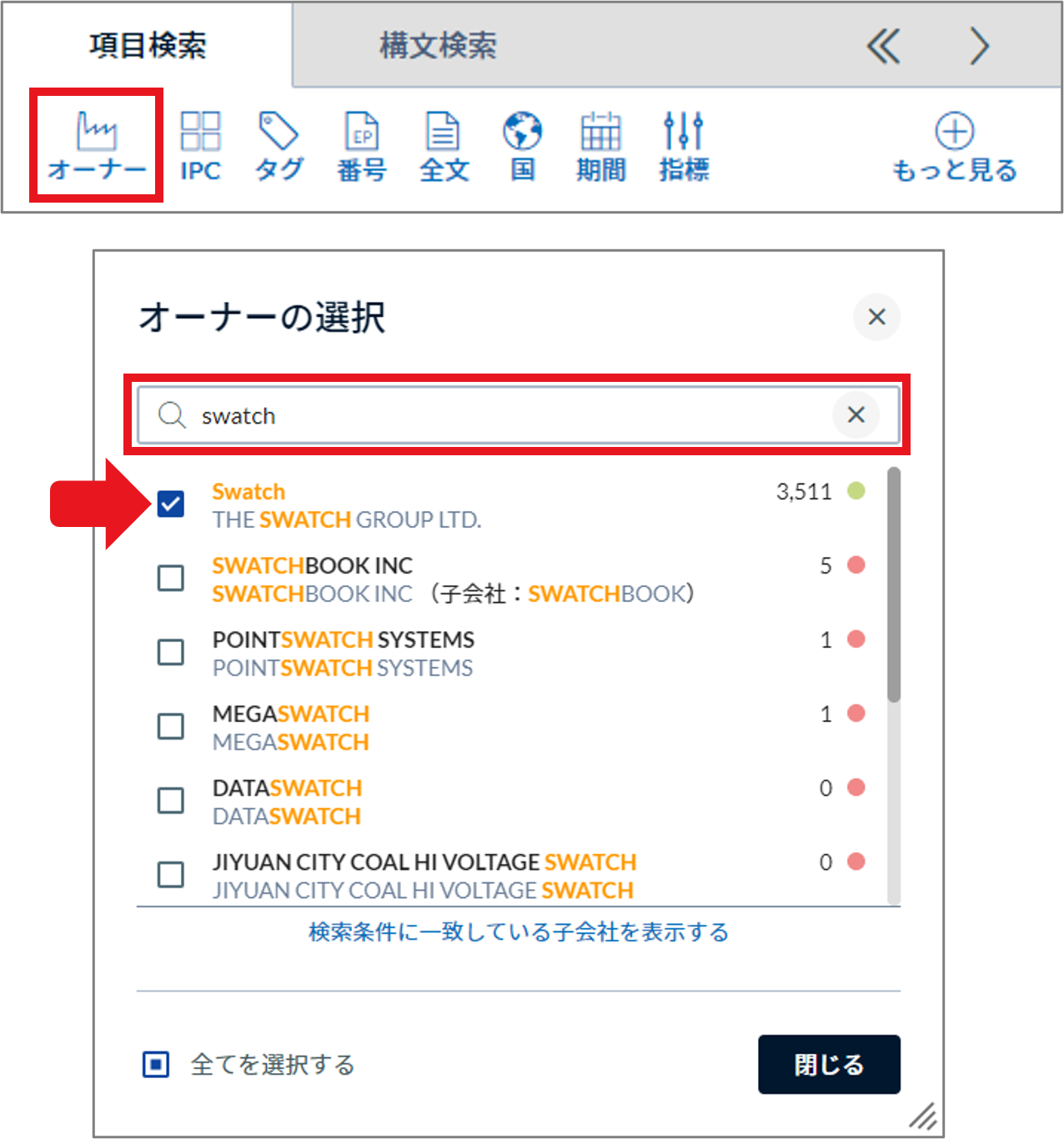Switch to the 項目検索 tab

[x=148, y=45]
